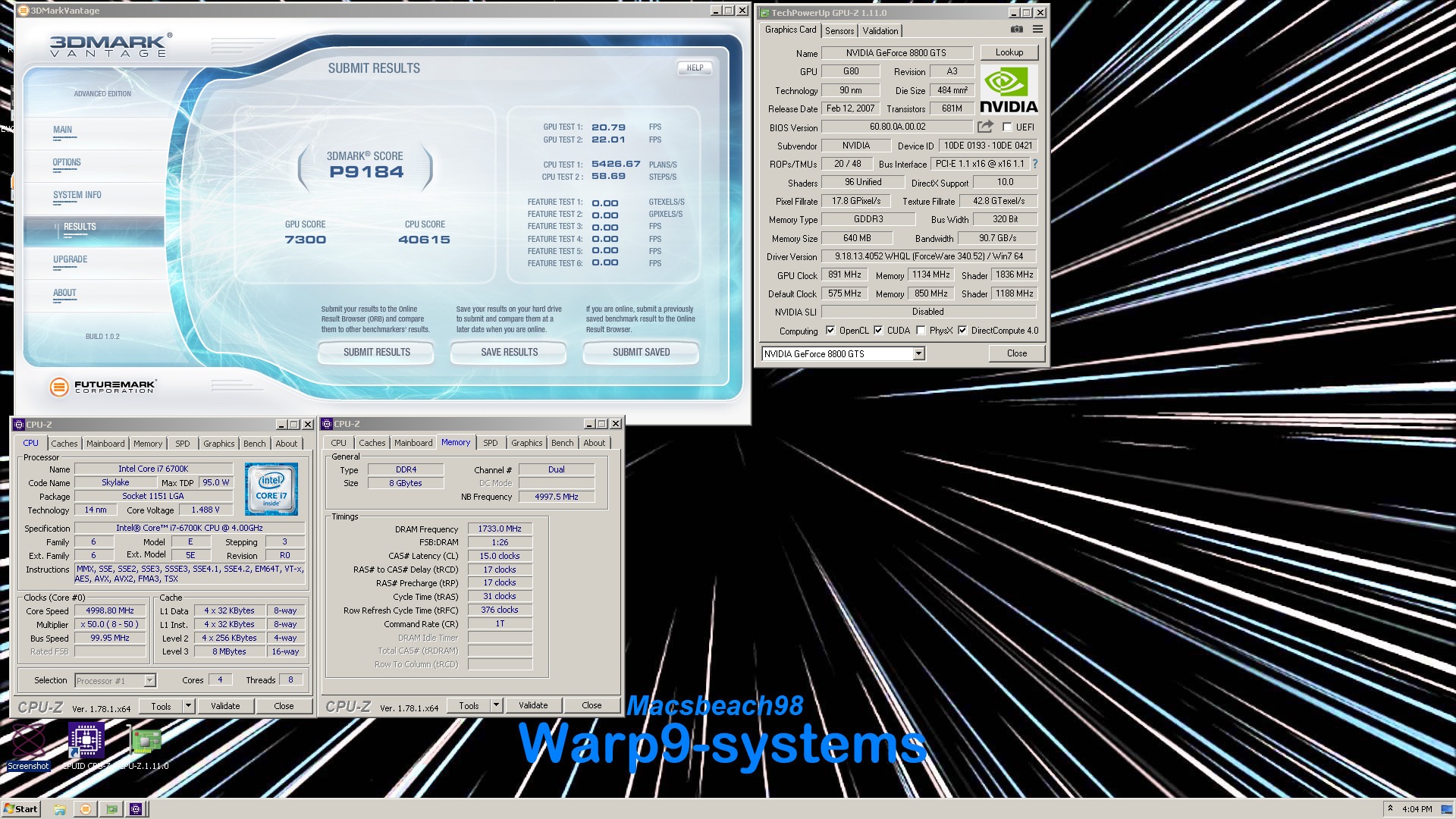Image resolution: width=1456 pixels, height=819 pixels.
Task: Toggle the UEFI checkbox in GPU-Z
Action: pos(1007,127)
